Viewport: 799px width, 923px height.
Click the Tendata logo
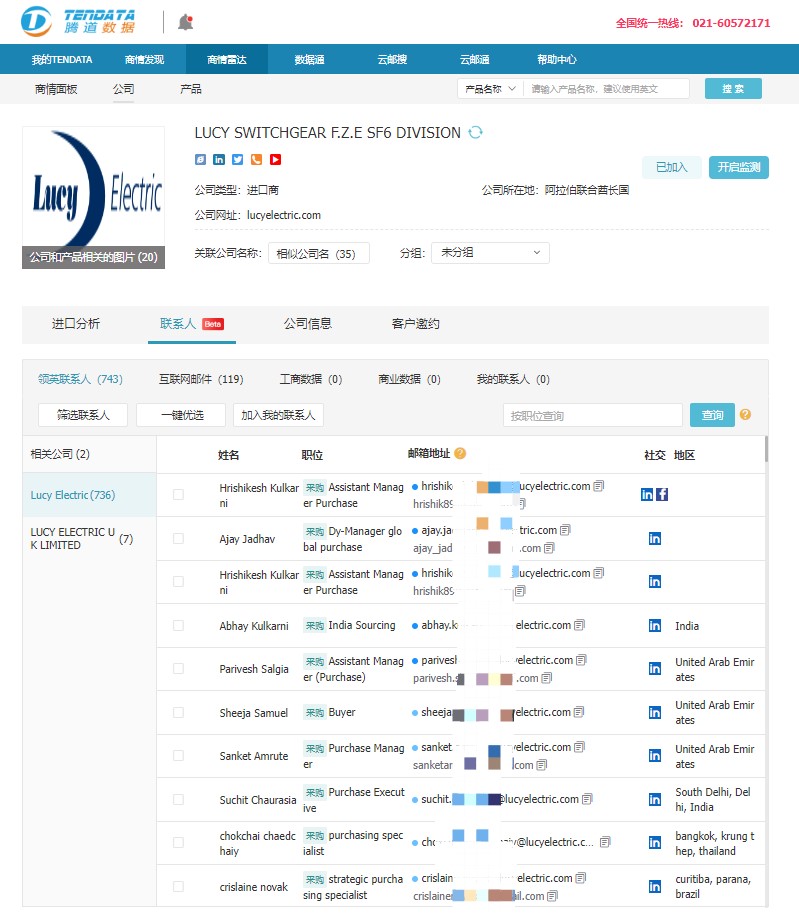tap(78, 21)
